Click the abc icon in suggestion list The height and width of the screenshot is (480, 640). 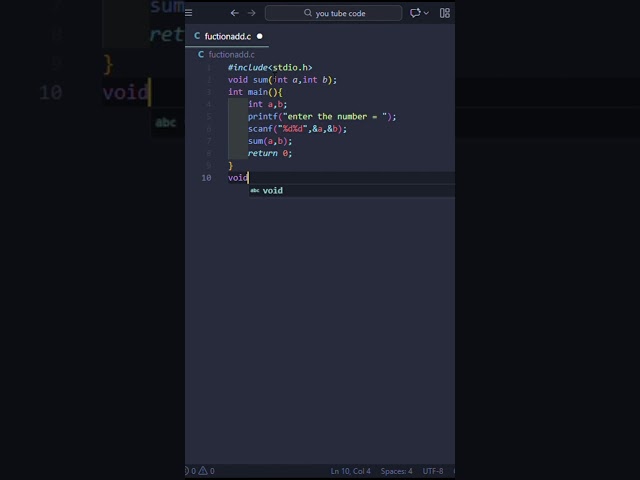[x=255, y=190]
